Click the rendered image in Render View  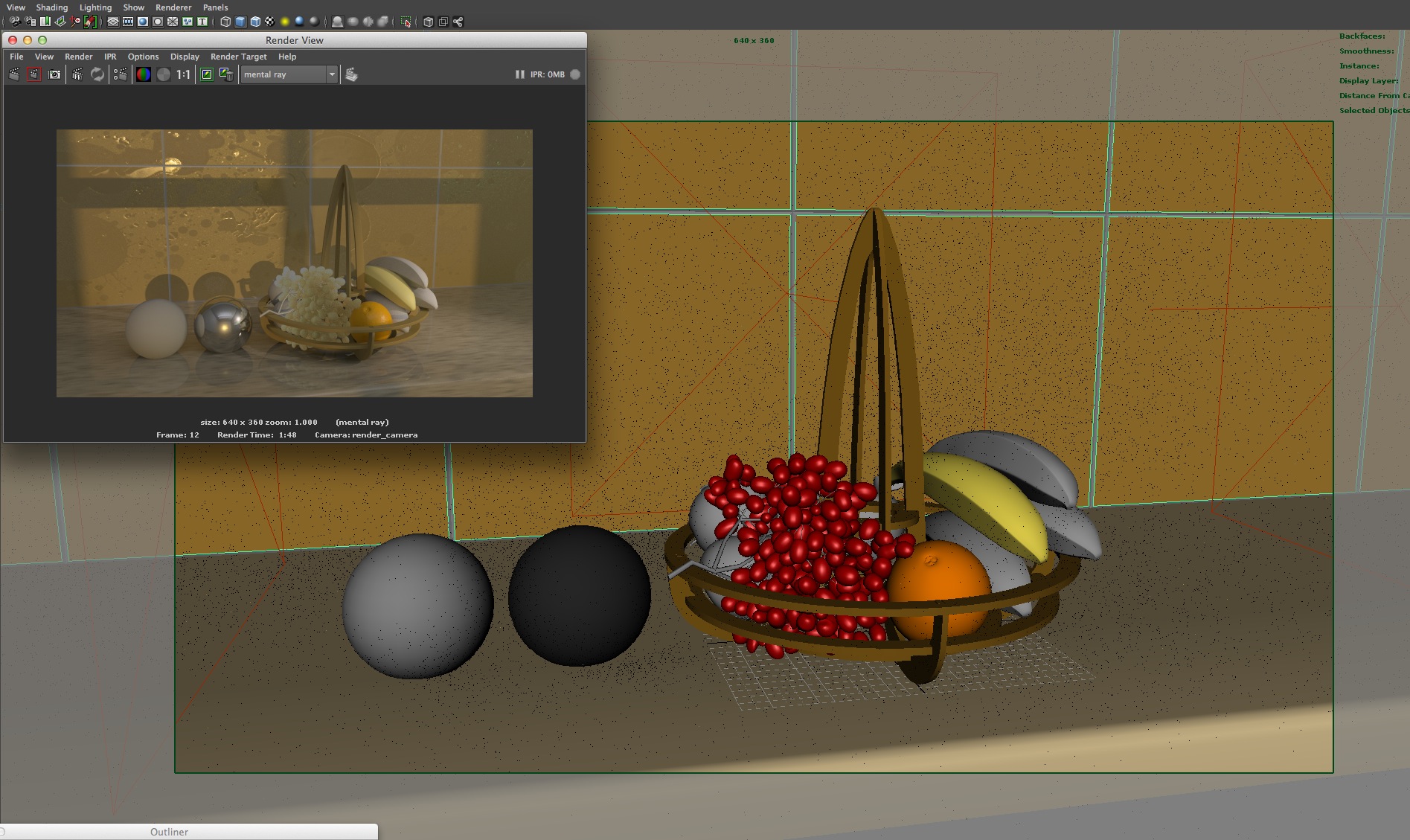pos(294,263)
